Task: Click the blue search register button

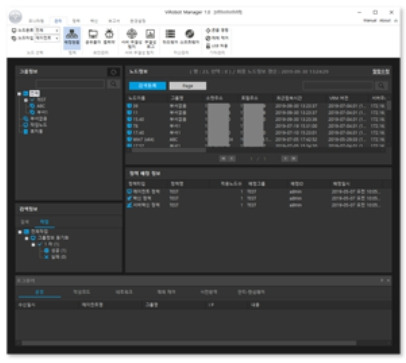Action: coord(147,86)
